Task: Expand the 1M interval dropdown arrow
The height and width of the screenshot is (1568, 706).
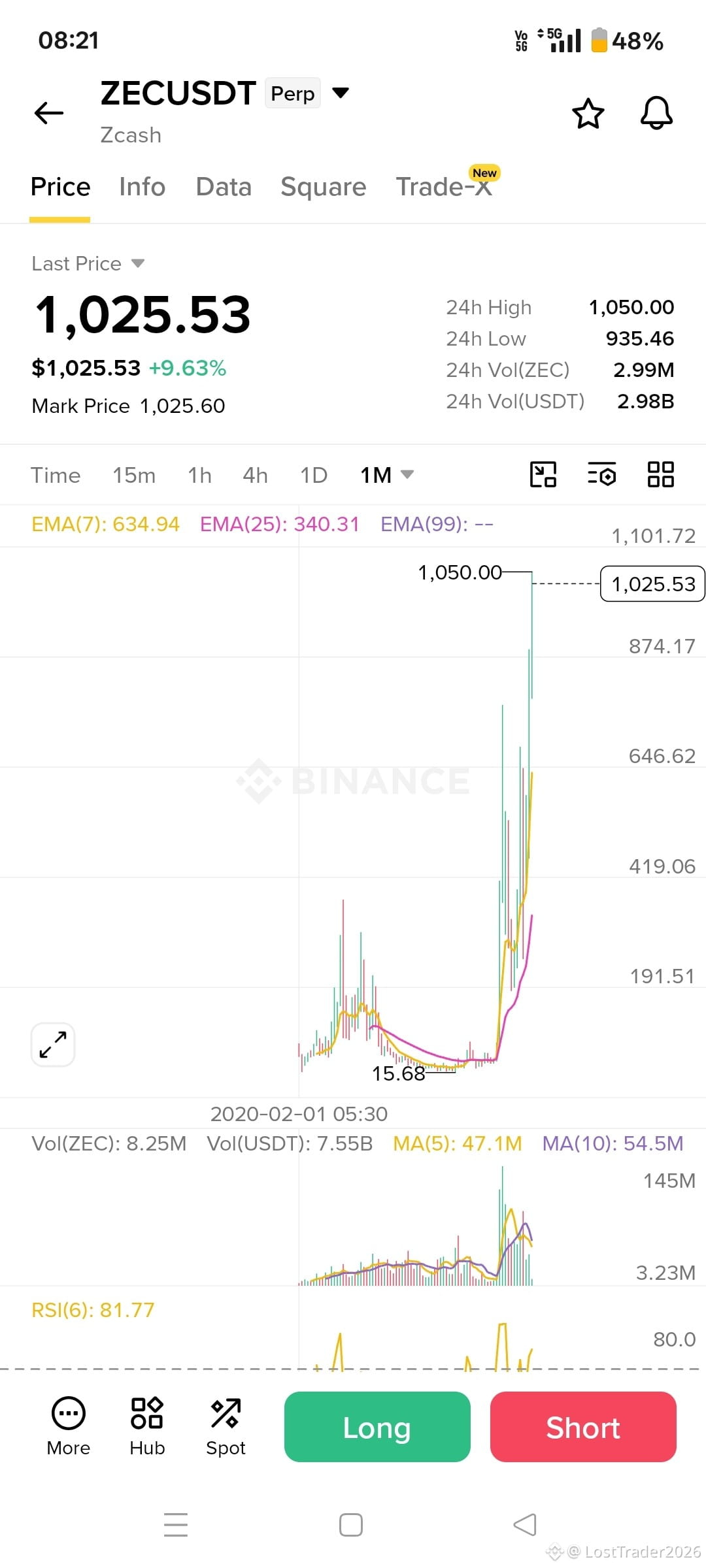Action: tap(407, 474)
